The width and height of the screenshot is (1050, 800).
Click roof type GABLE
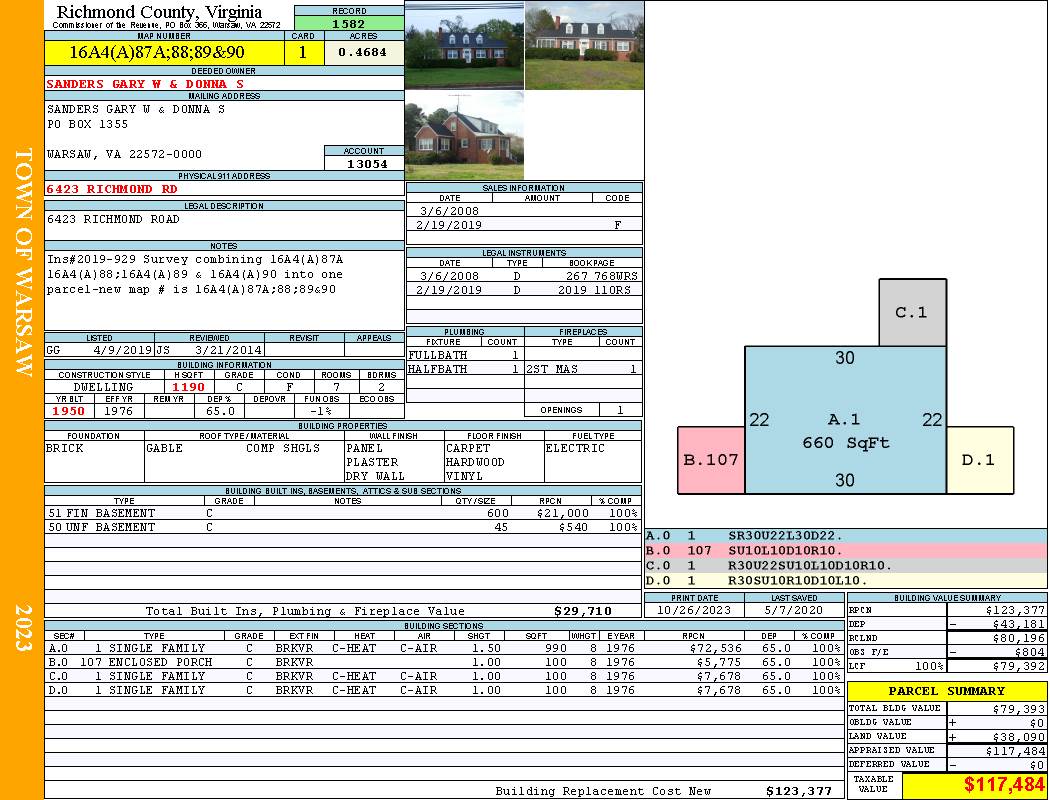tap(164, 448)
